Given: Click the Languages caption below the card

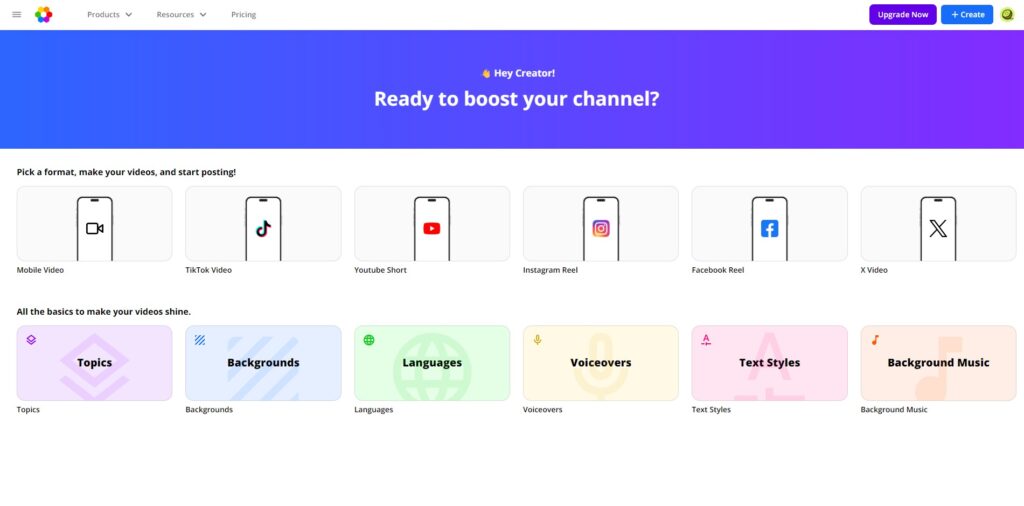Looking at the screenshot, I should pos(374,409).
